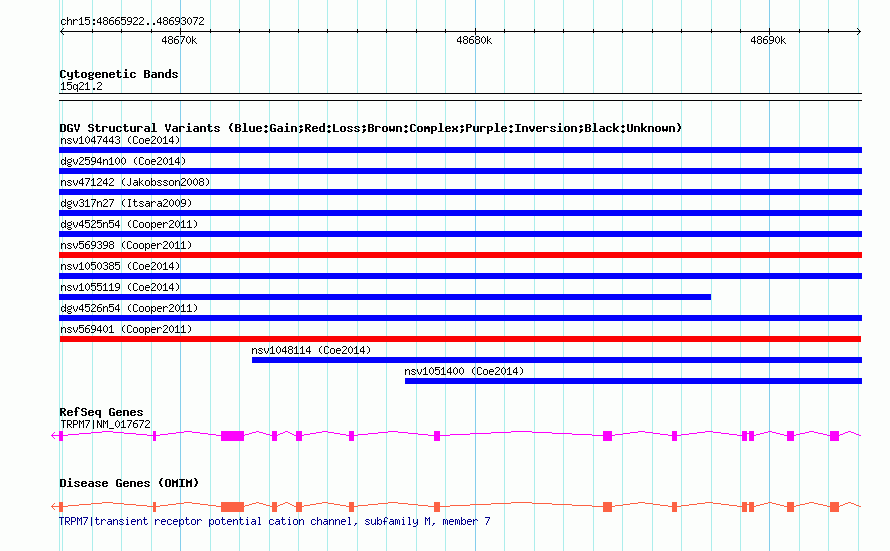Open the nsv569398 (Cooper2011) label
The width and height of the screenshot is (890, 551).
[126, 245]
